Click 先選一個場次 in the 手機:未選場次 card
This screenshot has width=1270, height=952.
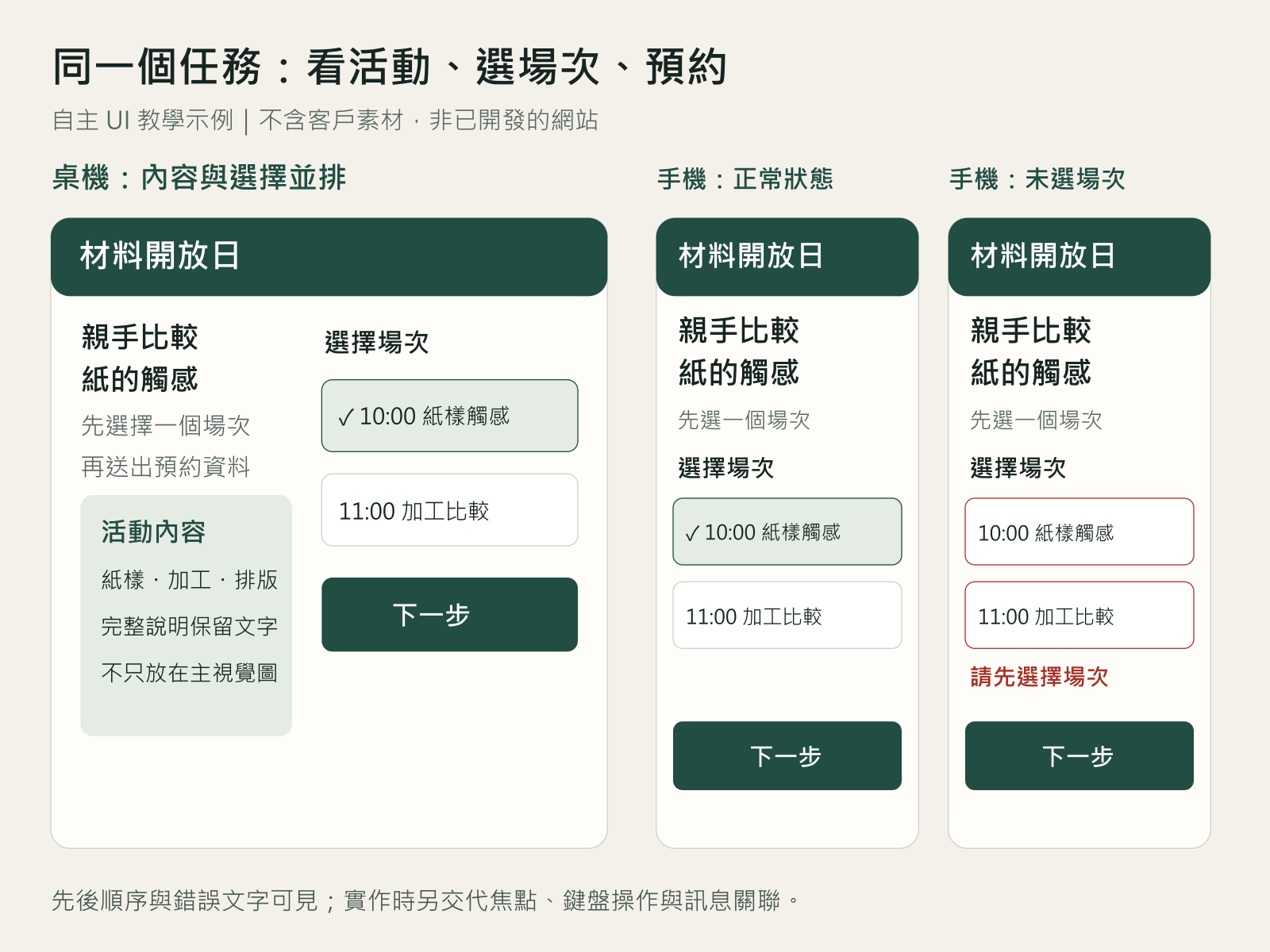pyautogui.click(x=1036, y=420)
